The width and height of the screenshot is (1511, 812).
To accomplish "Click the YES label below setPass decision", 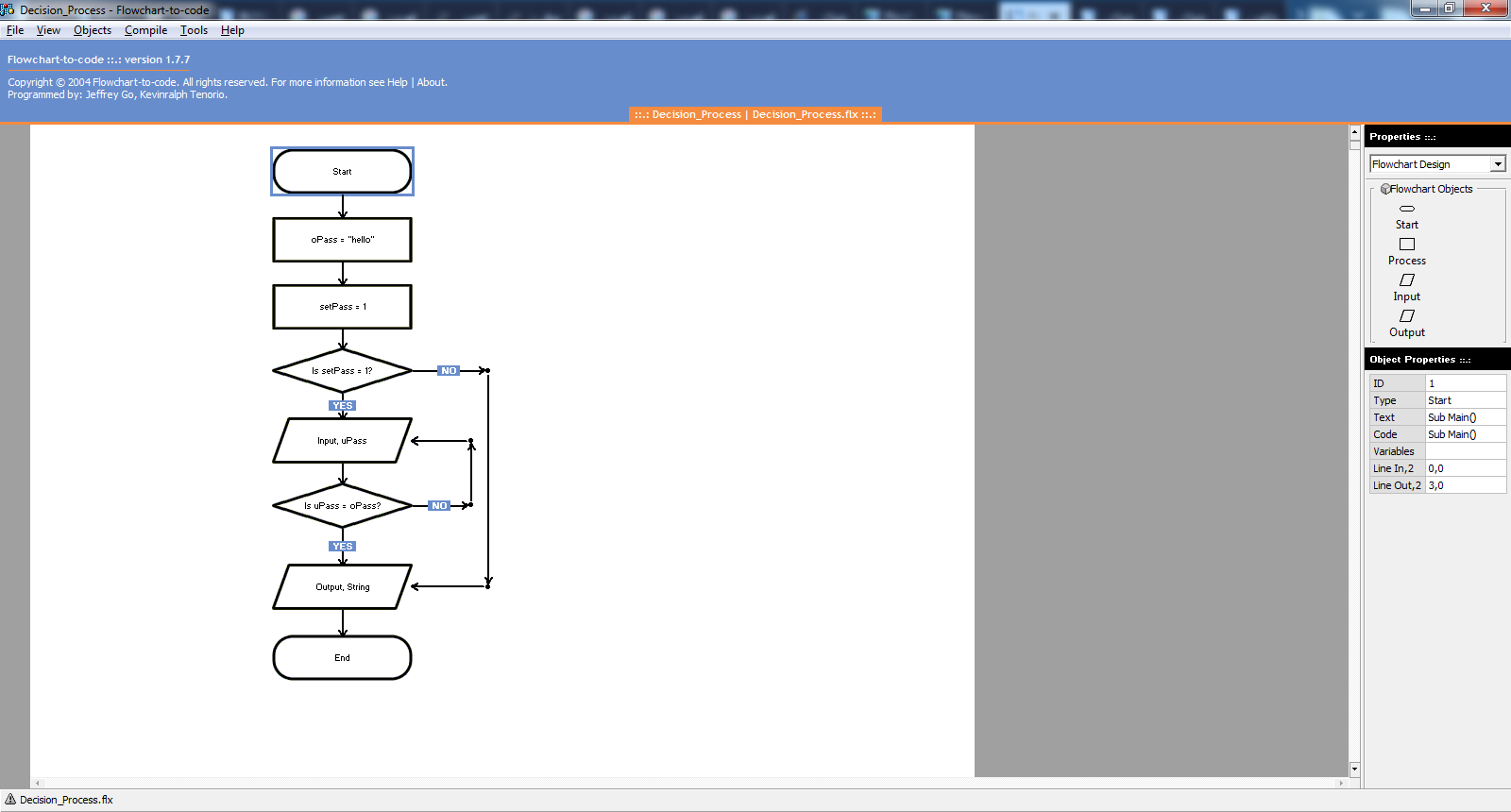I will [x=342, y=406].
